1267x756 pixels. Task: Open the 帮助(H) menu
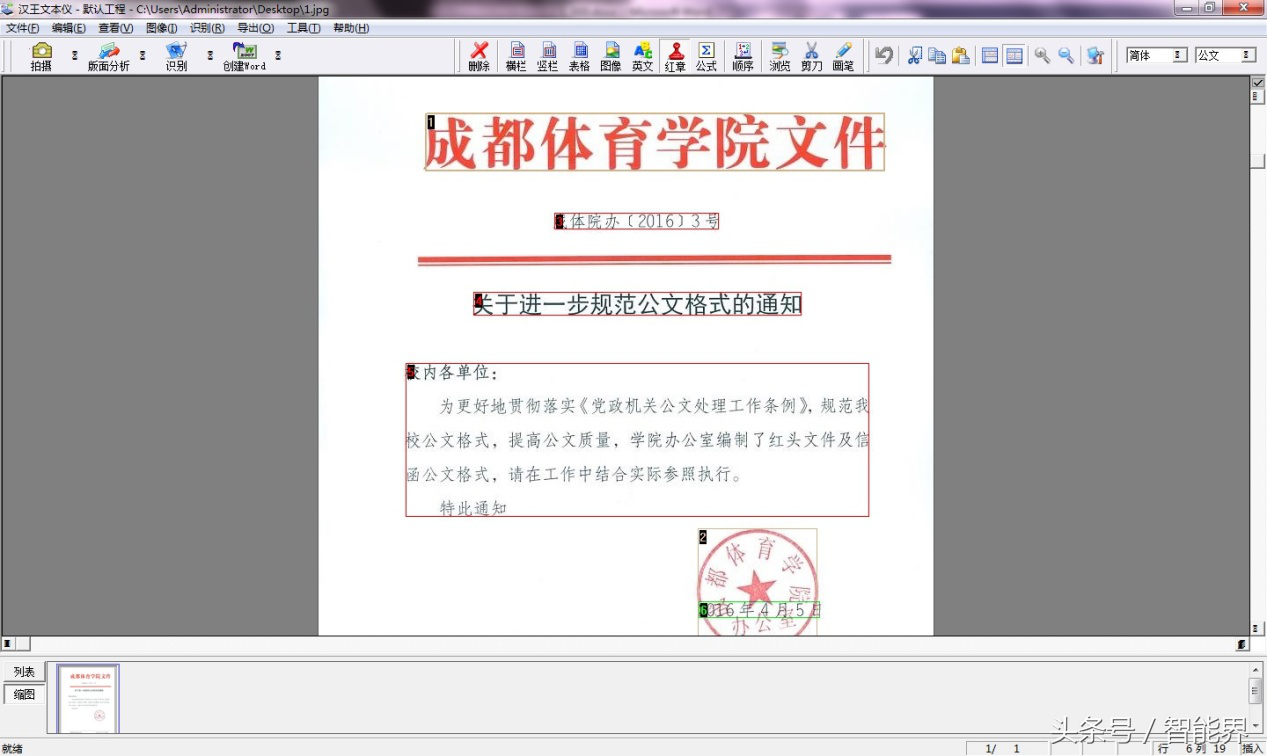pos(351,28)
